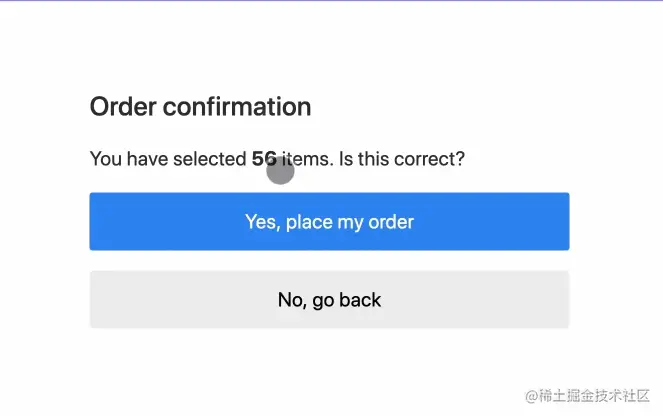The image size is (663, 416).
Task: Click the gray circular touch indicator
Action: 280,170
